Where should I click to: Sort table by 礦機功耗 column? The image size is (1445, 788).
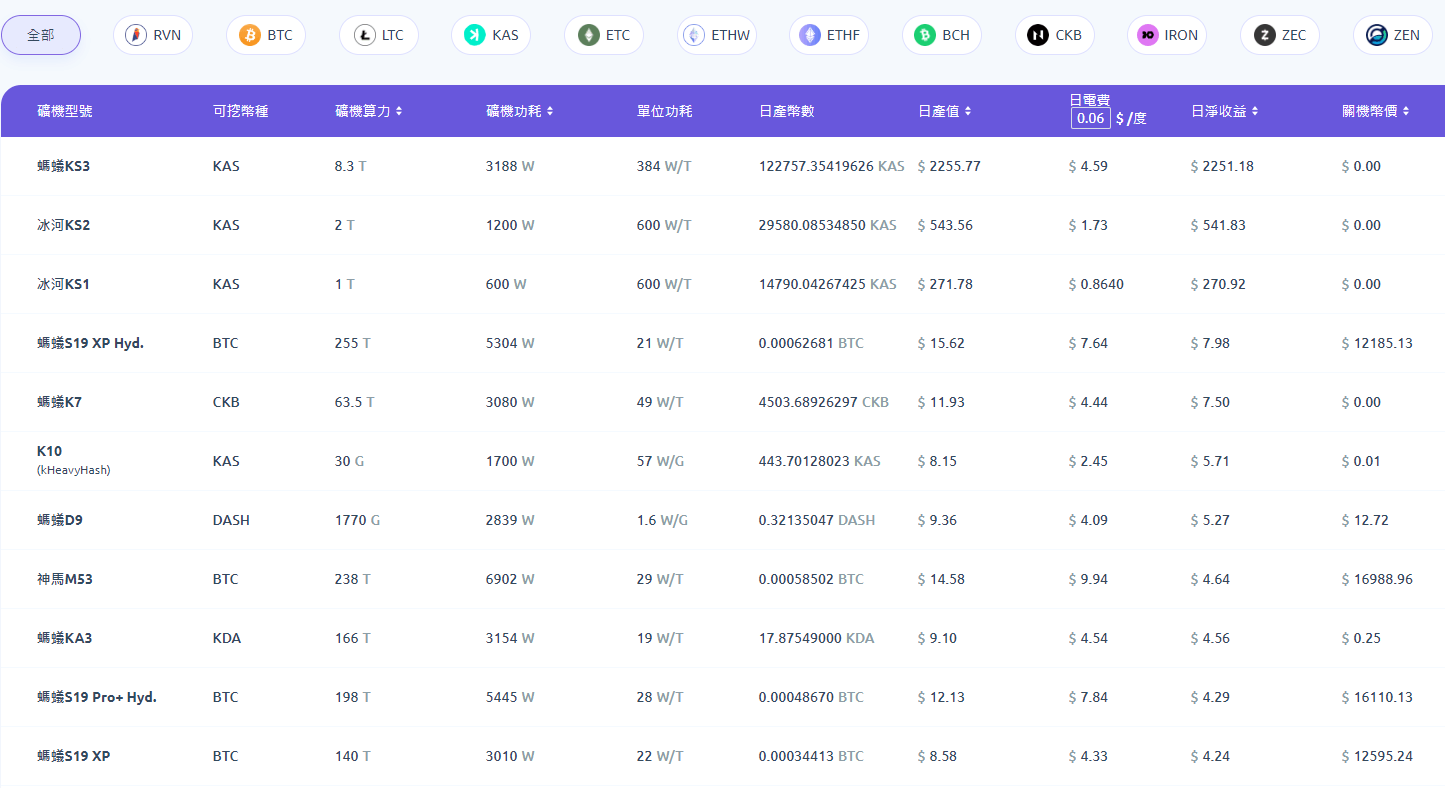coord(550,111)
